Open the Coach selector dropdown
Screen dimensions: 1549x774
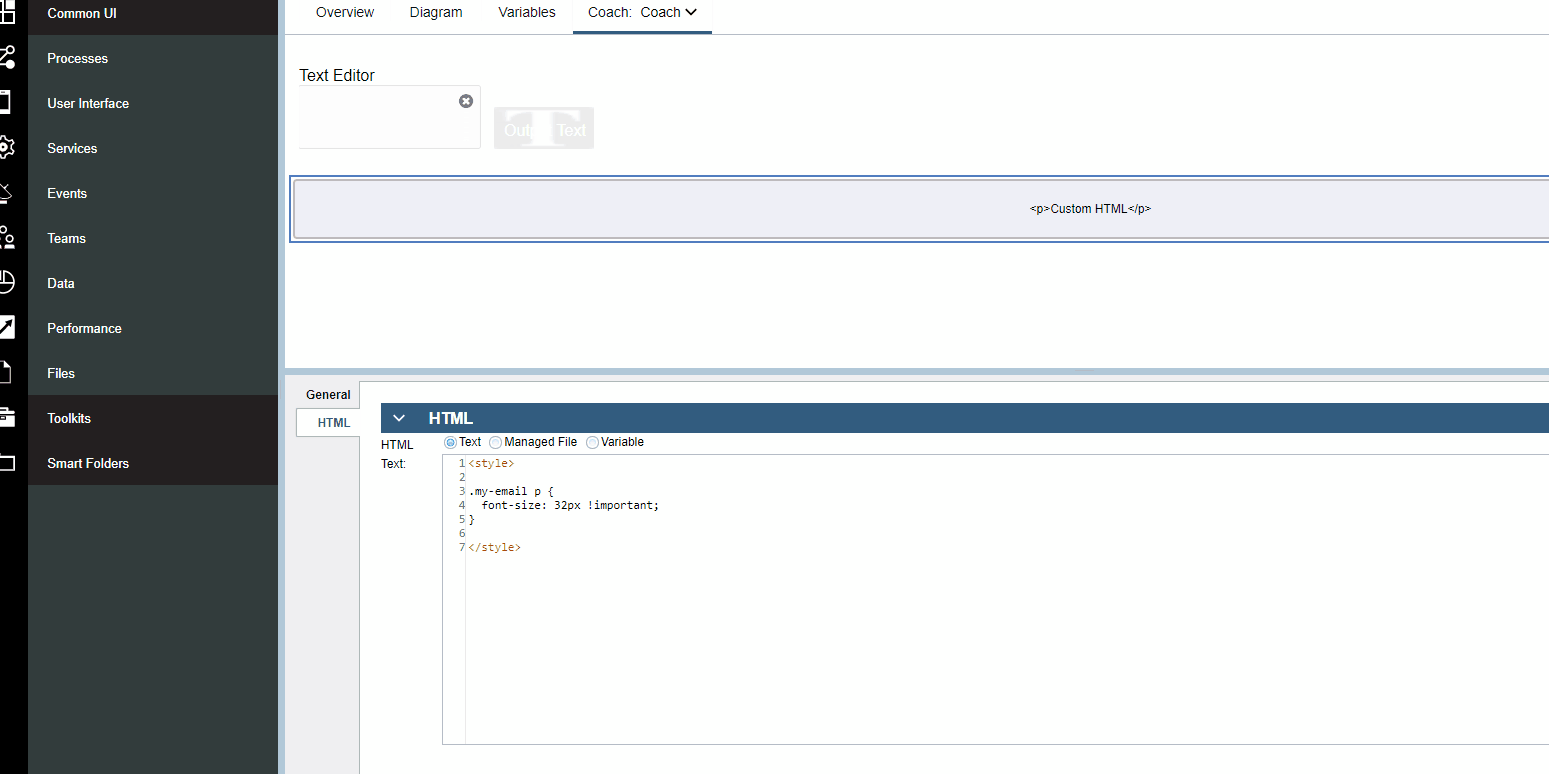click(669, 13)
